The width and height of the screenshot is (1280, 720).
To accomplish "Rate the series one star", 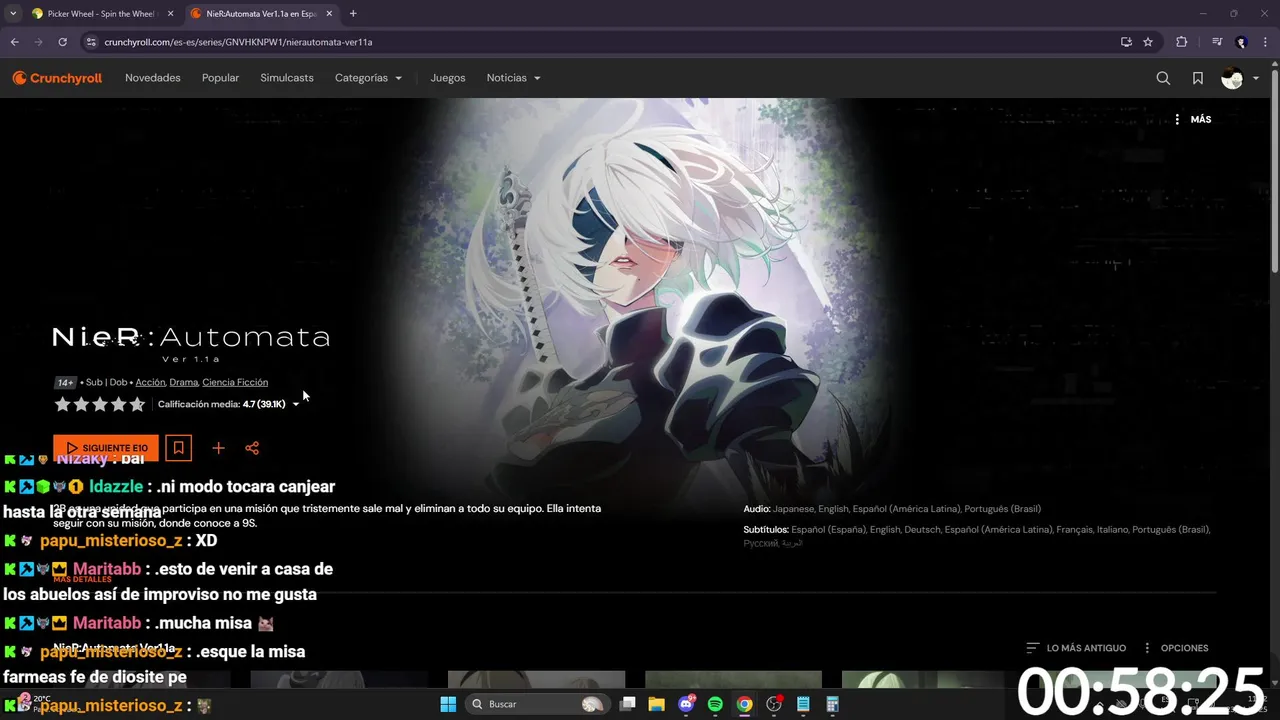I will (63, 404).
